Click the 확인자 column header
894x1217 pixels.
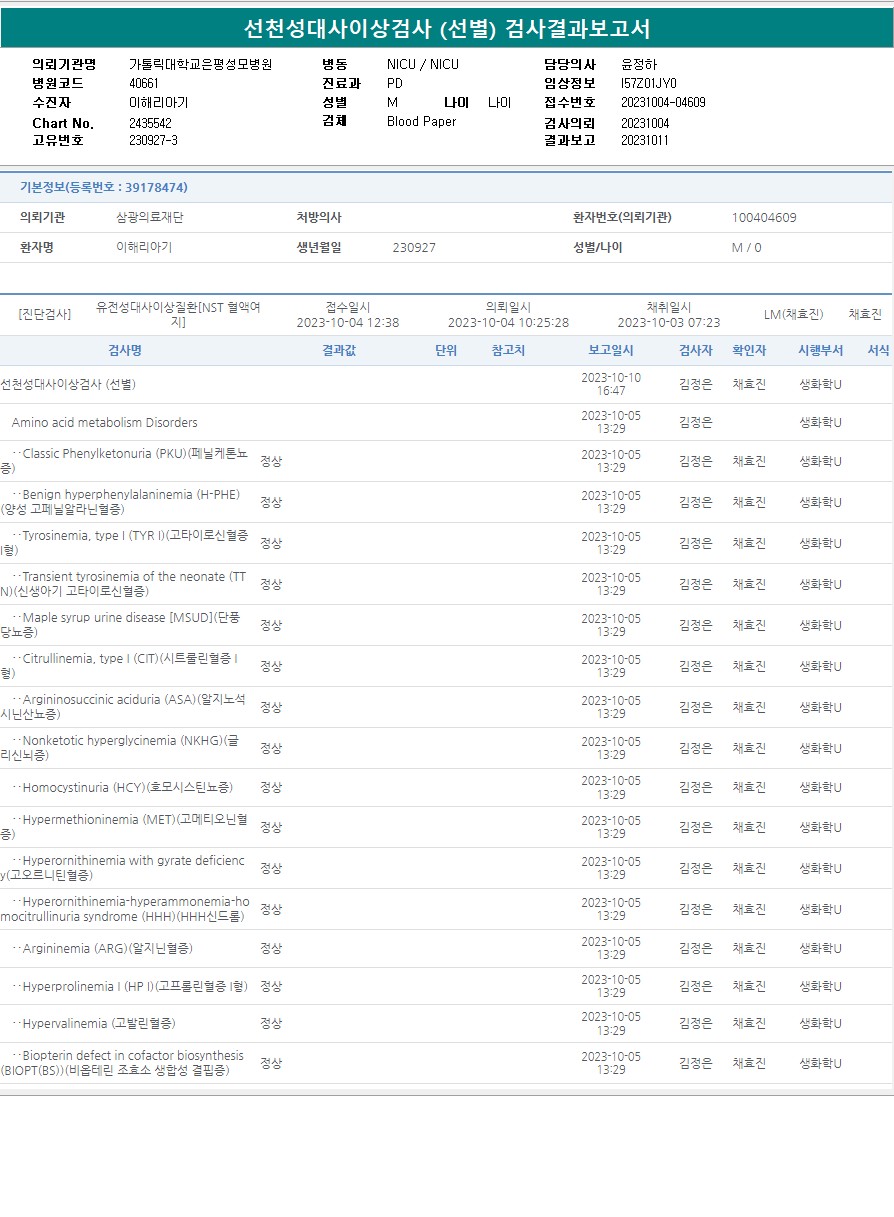coord(749,351)
